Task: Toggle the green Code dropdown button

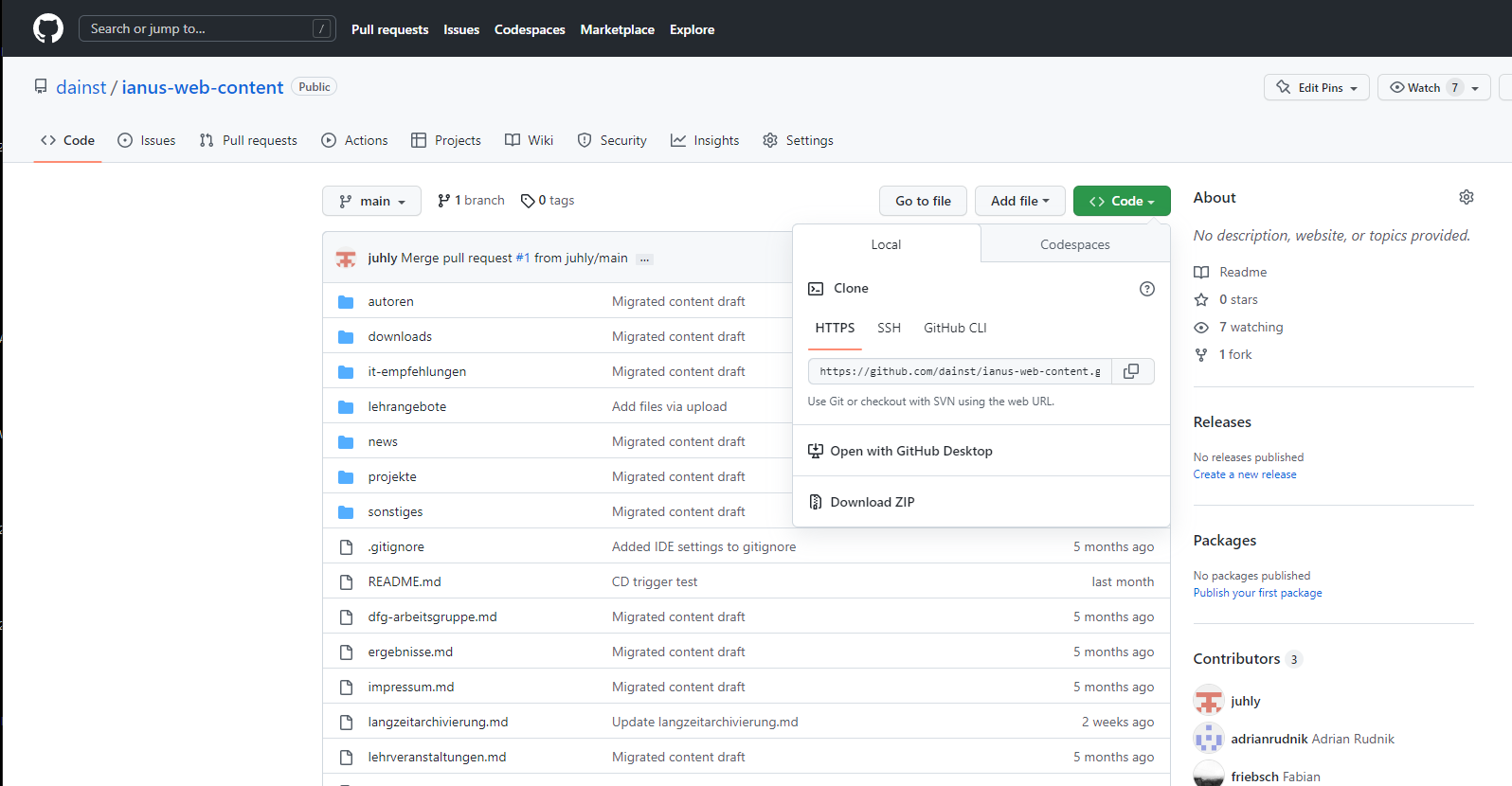Action: point(1122,201)
